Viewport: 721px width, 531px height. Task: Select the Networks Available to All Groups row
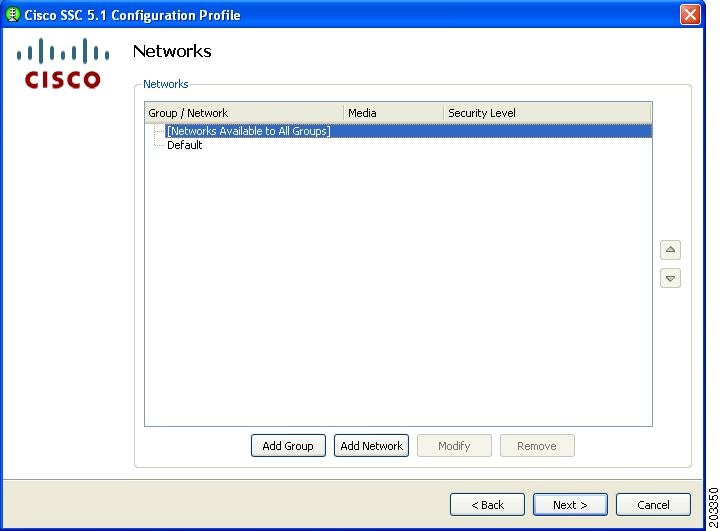tap(408, 131)
